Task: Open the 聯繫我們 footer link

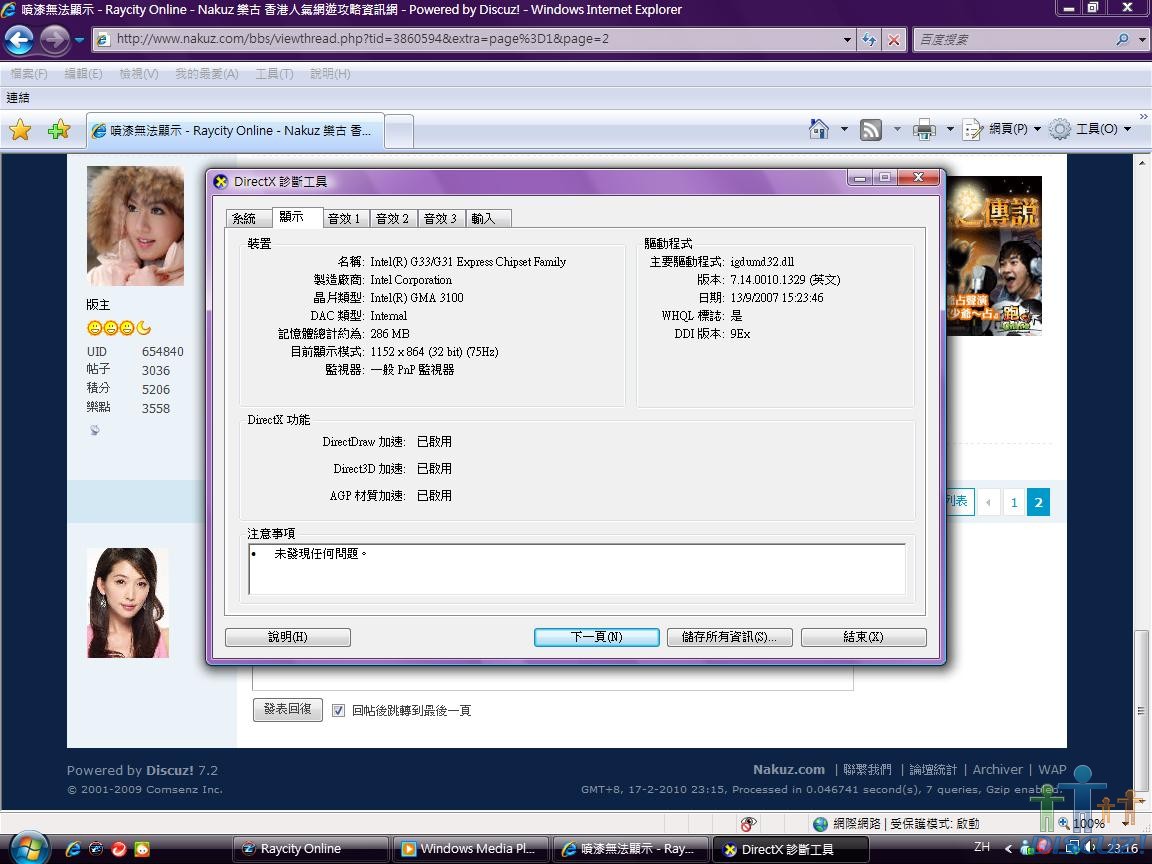Action: pyautogui.click(x=867, y=769)
